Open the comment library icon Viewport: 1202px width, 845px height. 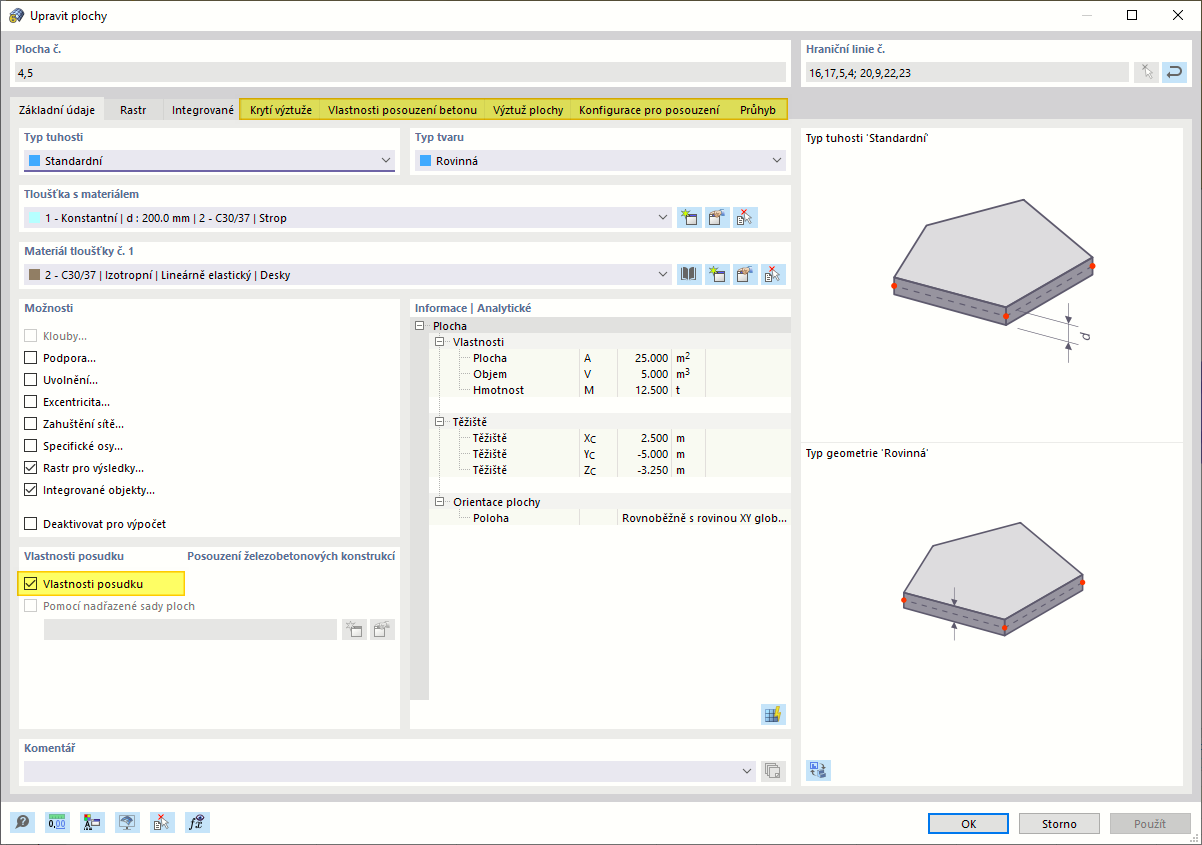point(773,771)
